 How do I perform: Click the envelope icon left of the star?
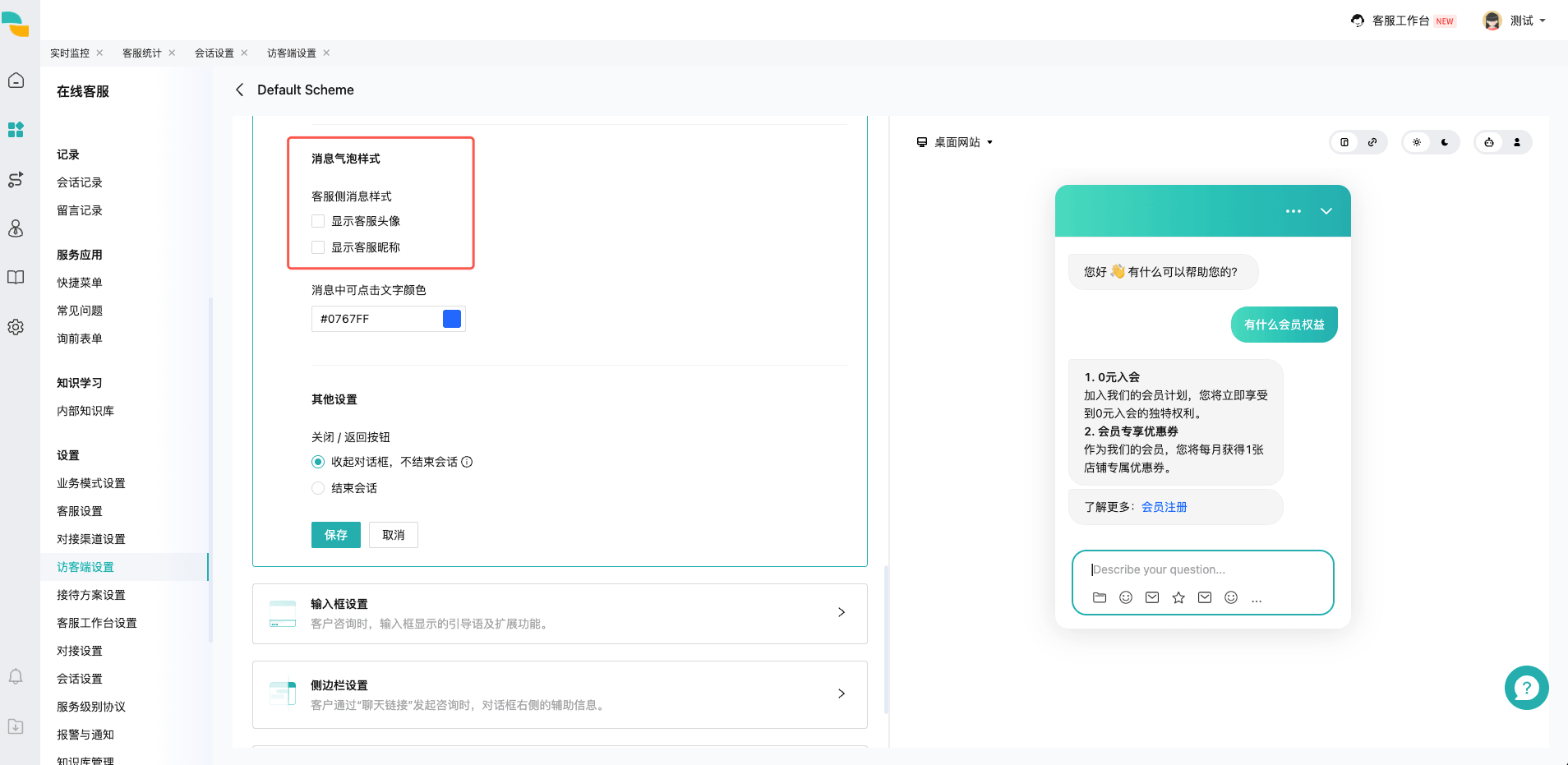1152,597
